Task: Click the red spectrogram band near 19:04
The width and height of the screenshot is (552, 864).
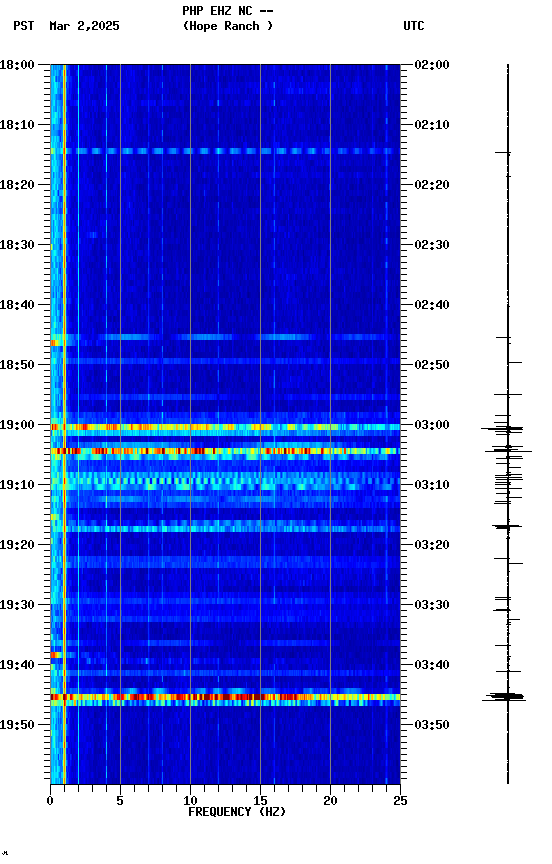Action: click(225, 451)
